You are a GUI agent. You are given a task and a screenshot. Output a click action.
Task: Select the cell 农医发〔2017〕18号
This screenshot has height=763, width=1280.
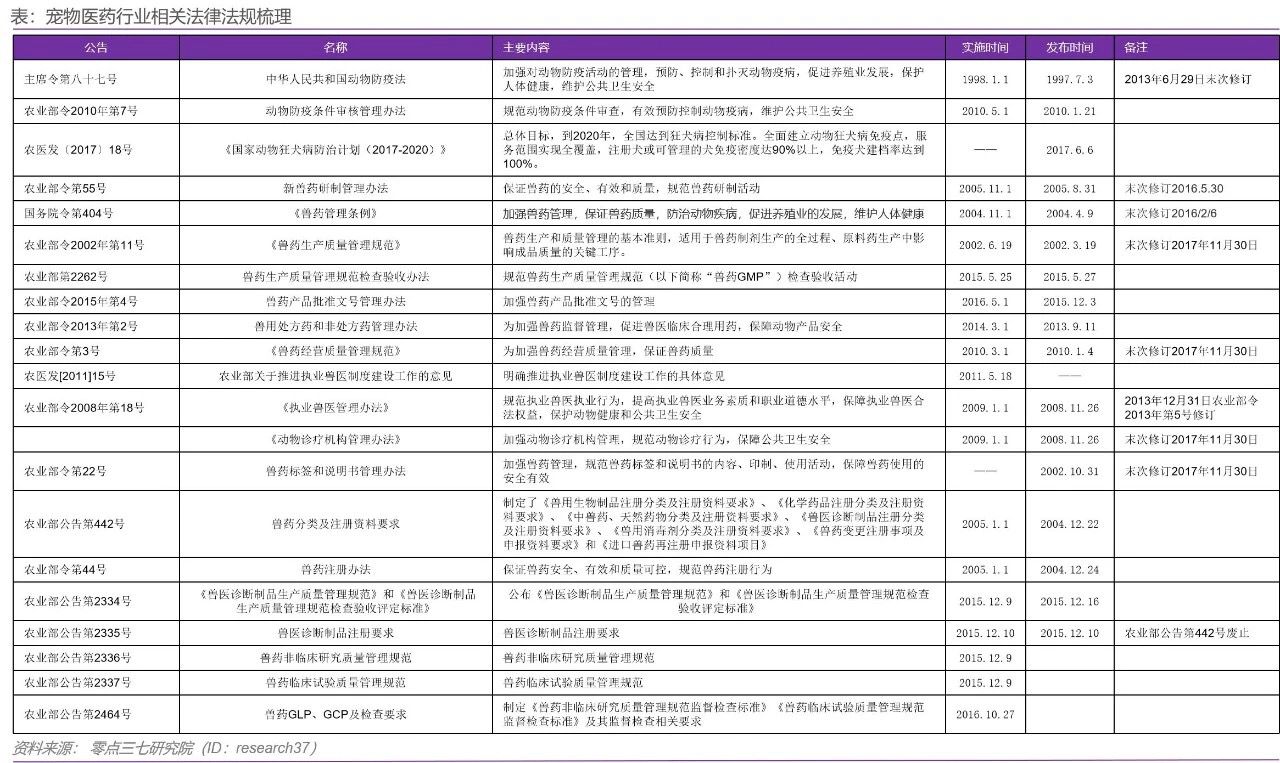(78, 150)
